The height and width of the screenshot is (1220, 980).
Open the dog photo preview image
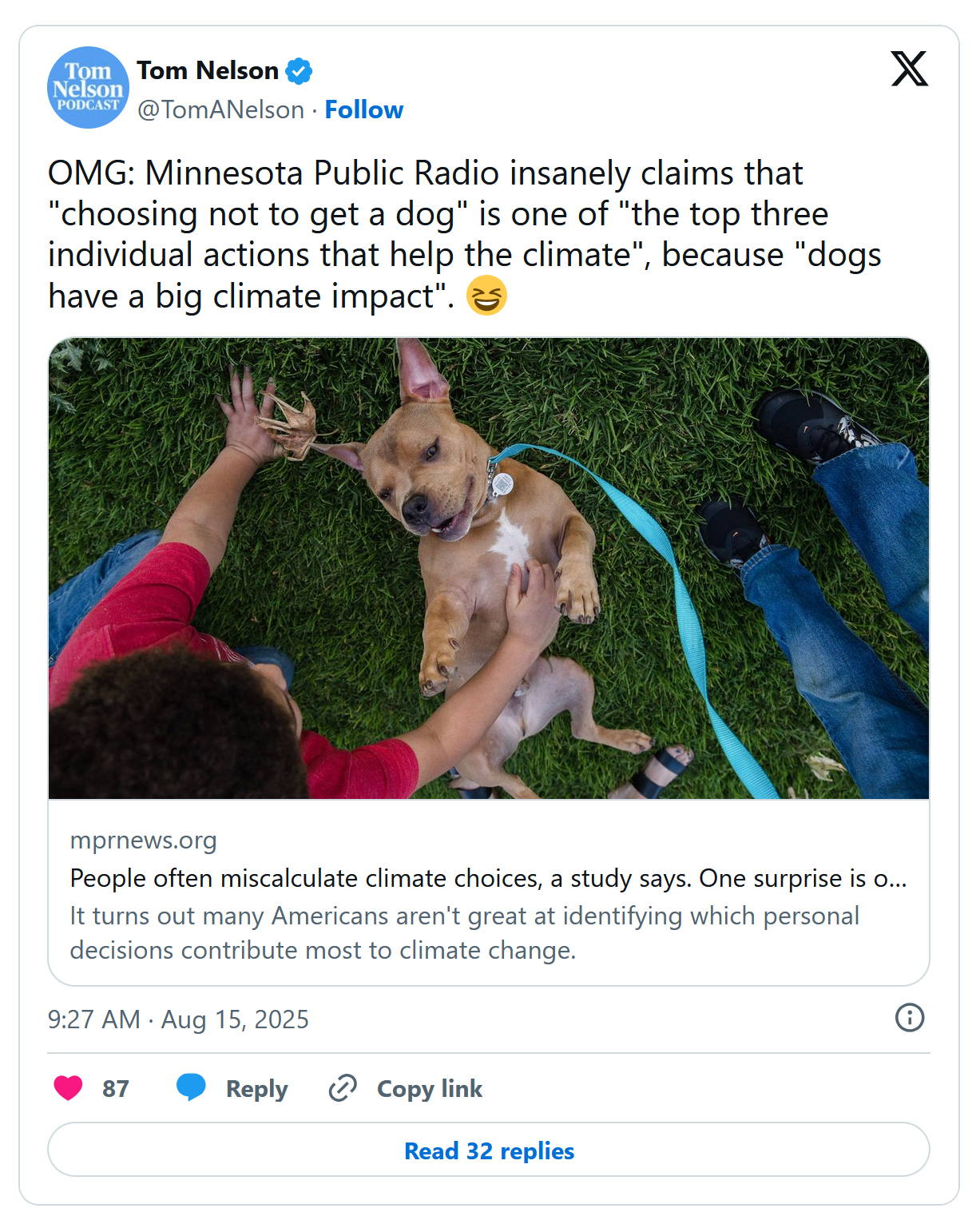click(489, 568)
